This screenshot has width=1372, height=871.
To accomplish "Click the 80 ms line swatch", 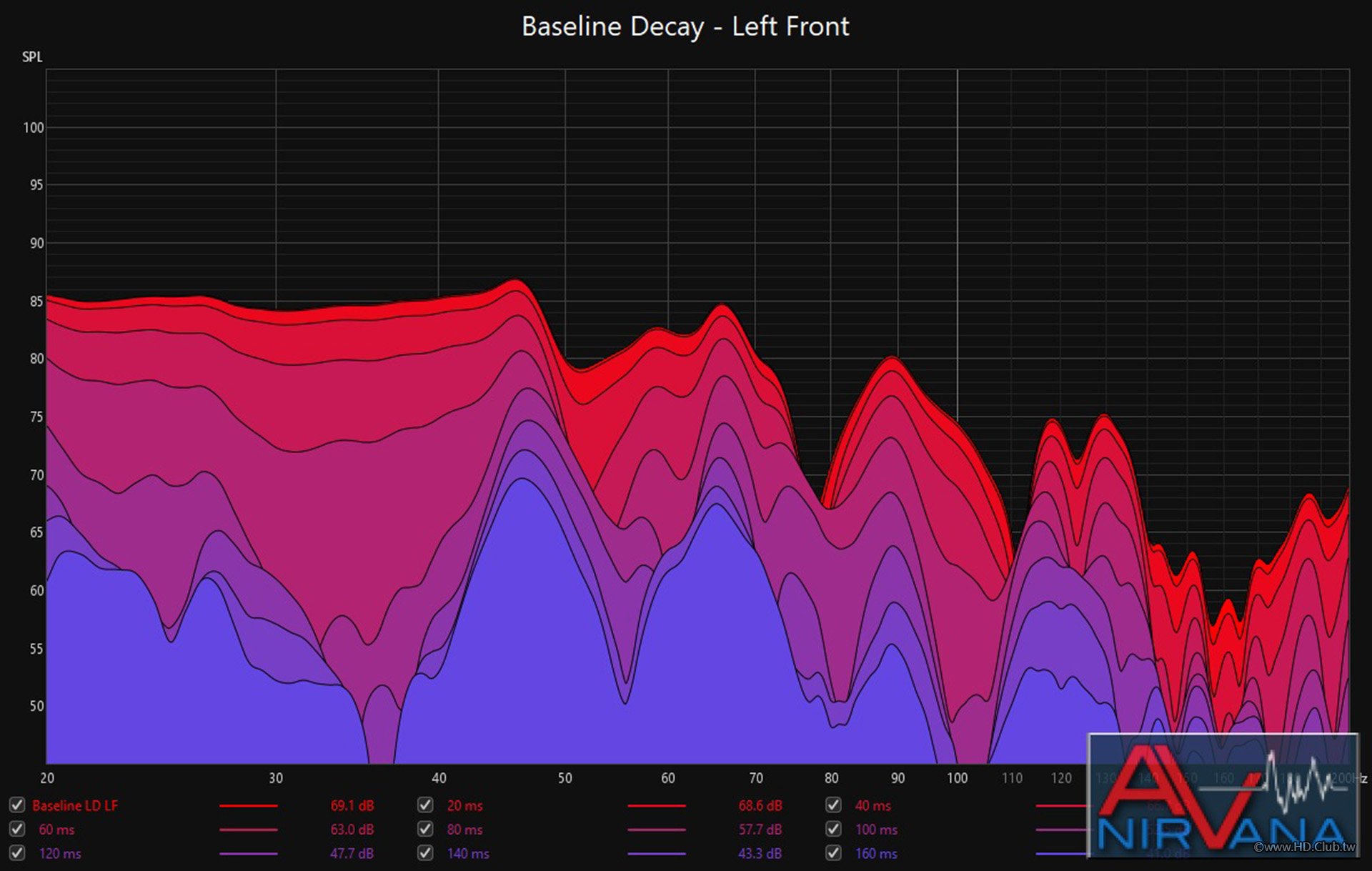I will point(657,830).
